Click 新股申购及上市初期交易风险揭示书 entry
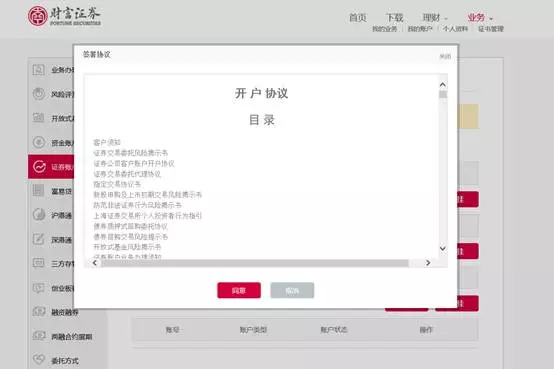Viewport: 554px width, 369px height. tap(147, 195)
